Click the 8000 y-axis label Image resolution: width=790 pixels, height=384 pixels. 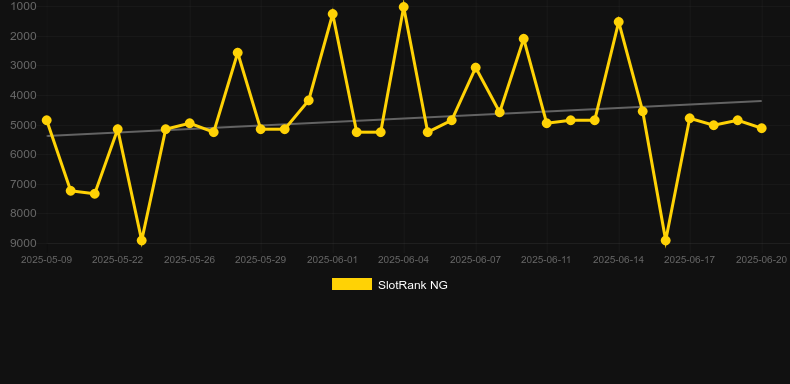23,213
